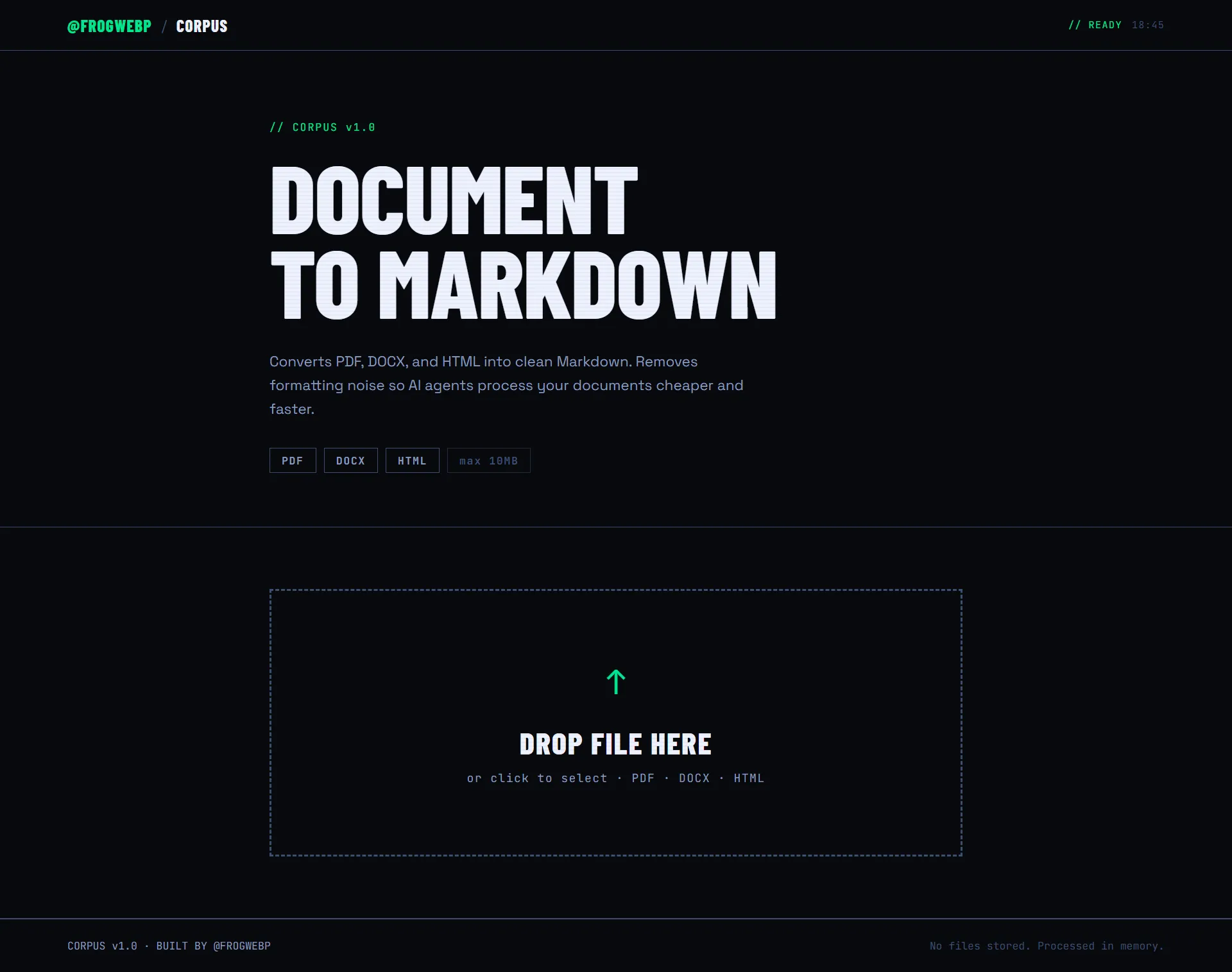1232x972 pixels.
Task: Open the CORPUS header title
Action: pos(201,26)
